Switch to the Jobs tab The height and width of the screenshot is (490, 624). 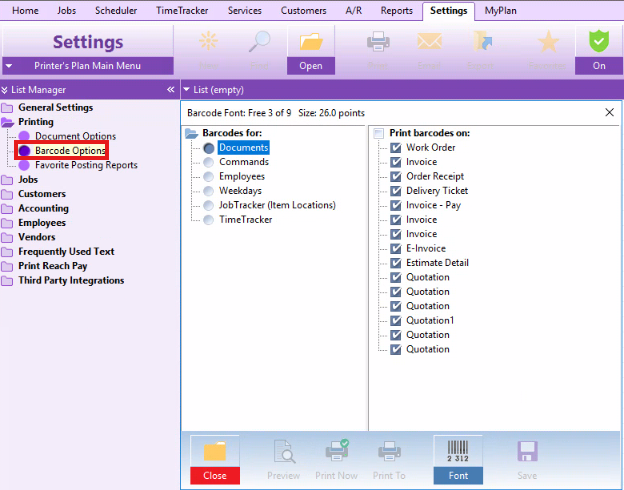tap(66, 11)
